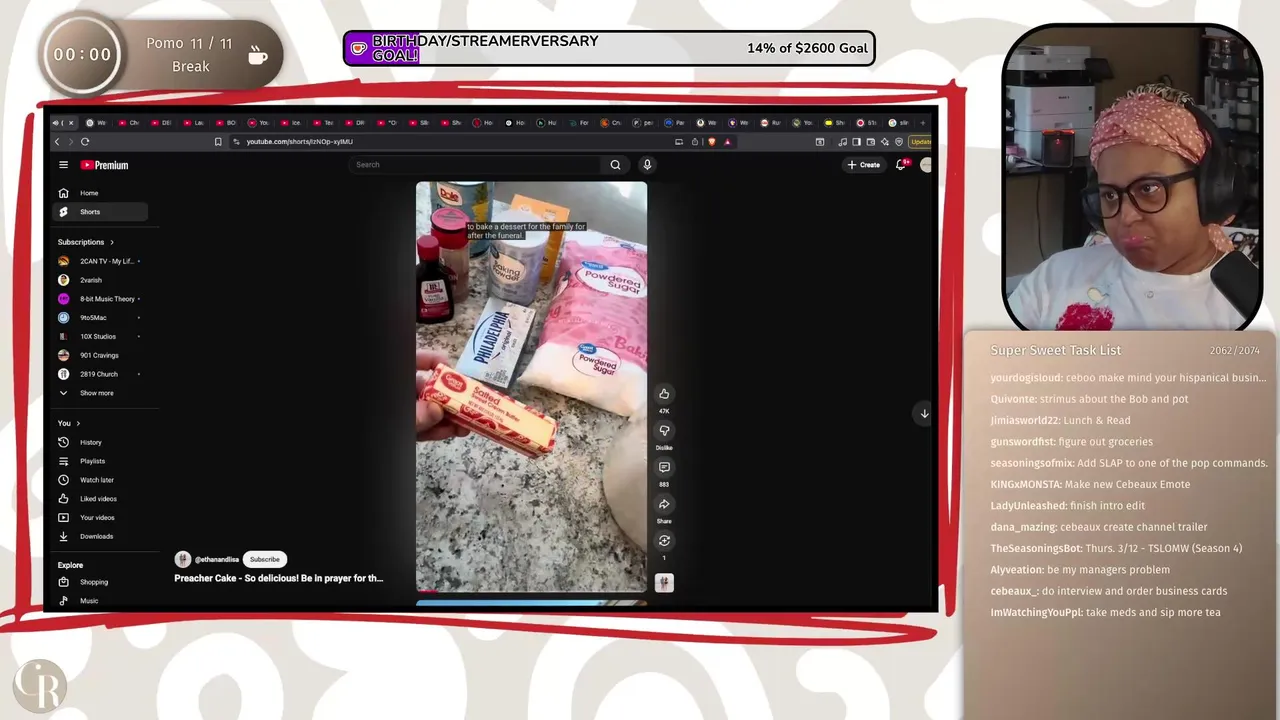1280x720 pixels.
Task: Click the Preacher Cake Short title
Action: [x=279, y=578]
